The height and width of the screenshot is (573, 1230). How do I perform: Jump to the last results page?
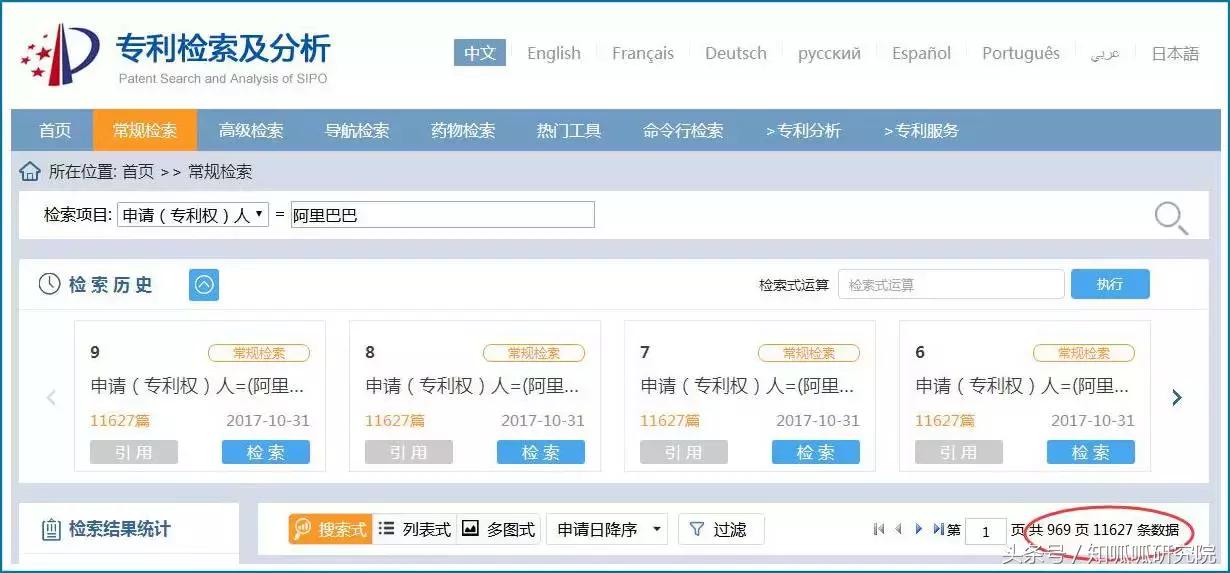click(x=938, y=529)
